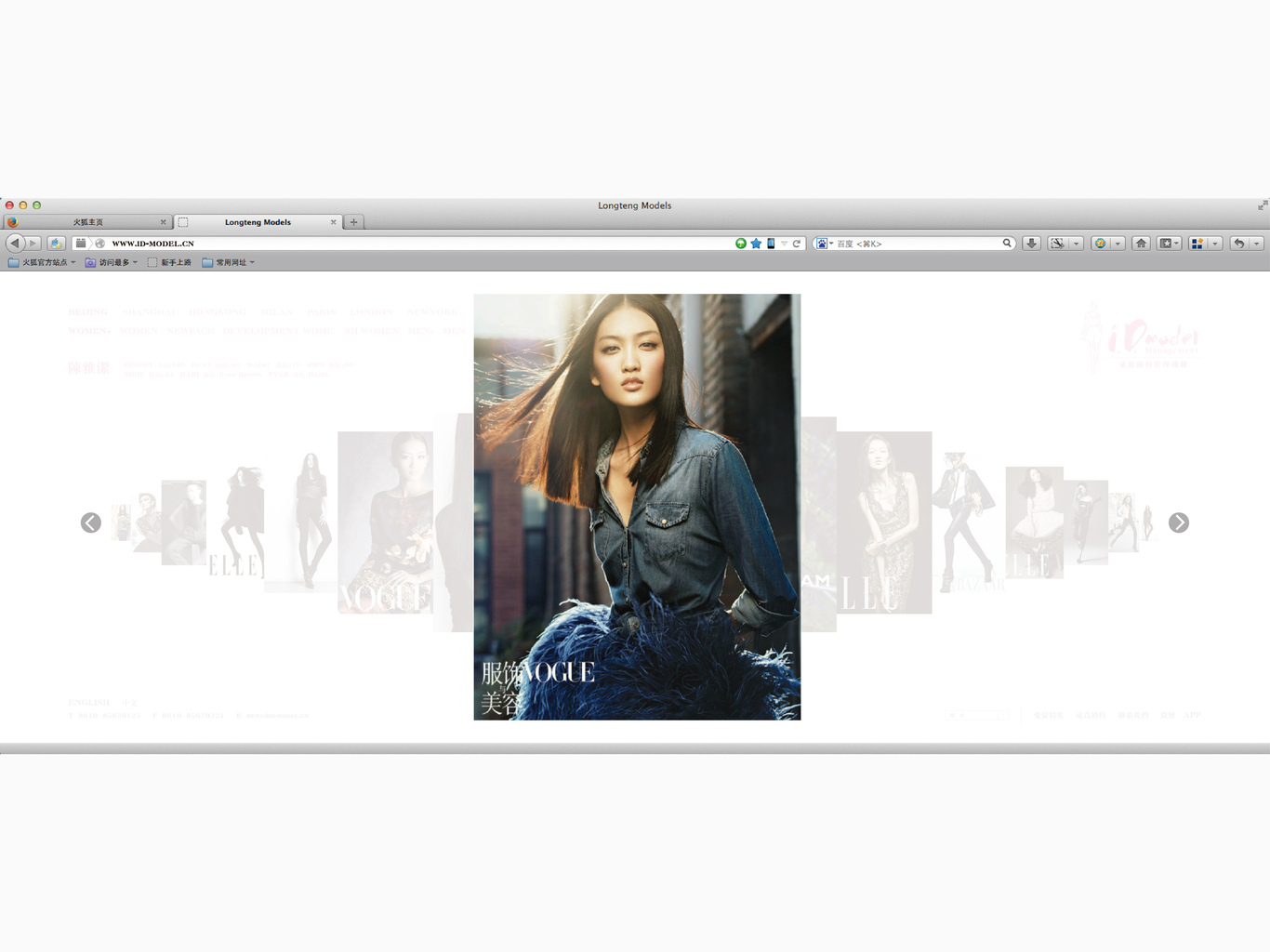
Task: Expand the dropdown next to the undo arrow
Action: 1256,244
